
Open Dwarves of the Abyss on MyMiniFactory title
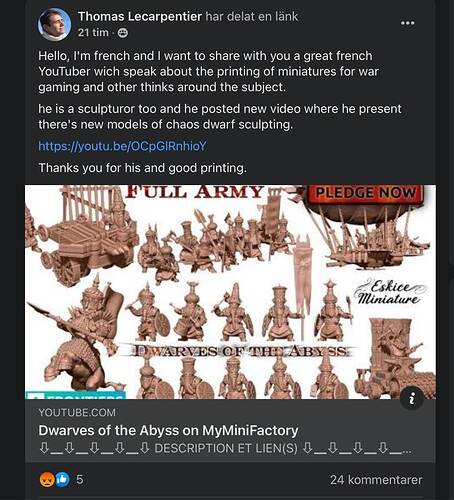(x=168, y=430)
